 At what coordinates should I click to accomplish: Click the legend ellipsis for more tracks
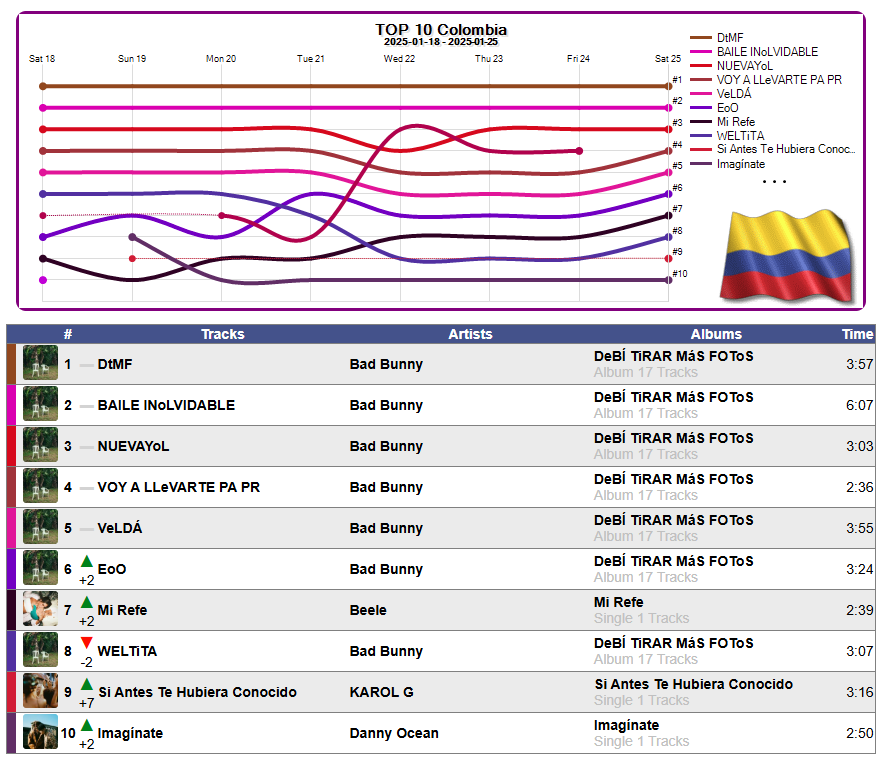click(x=774, y=182)
